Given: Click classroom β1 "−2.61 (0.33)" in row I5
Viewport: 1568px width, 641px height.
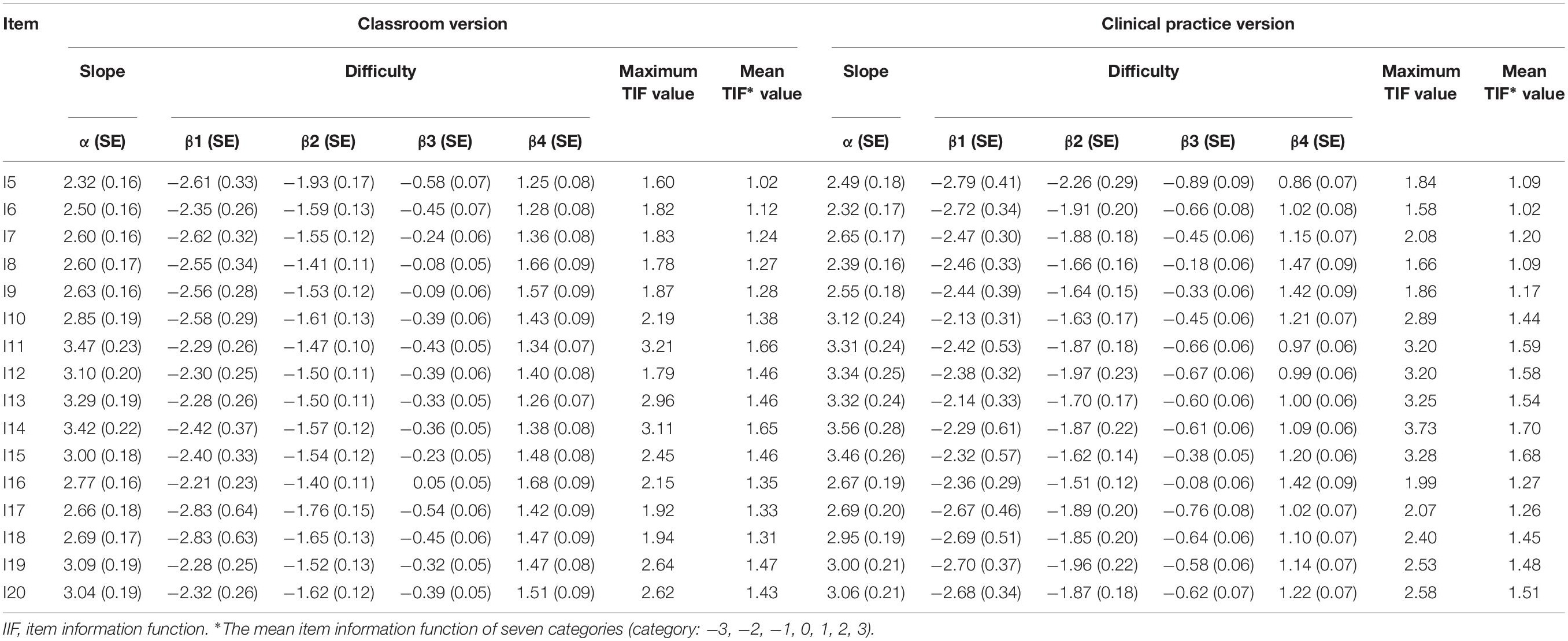Looking at the screenshot, I should pos(212,182).
